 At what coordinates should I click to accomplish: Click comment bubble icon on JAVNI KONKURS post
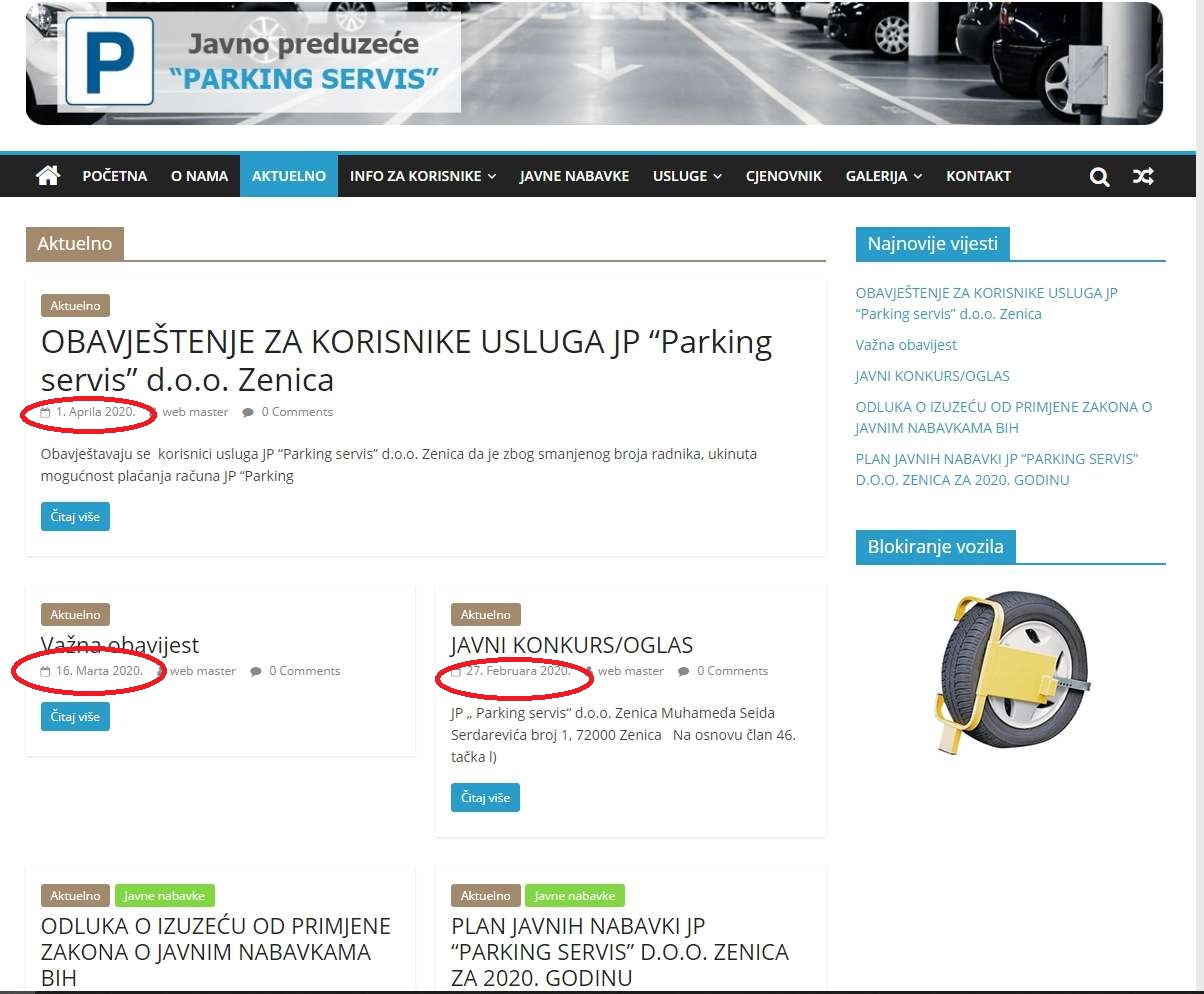pyautogui.click(x=683, y=671)
